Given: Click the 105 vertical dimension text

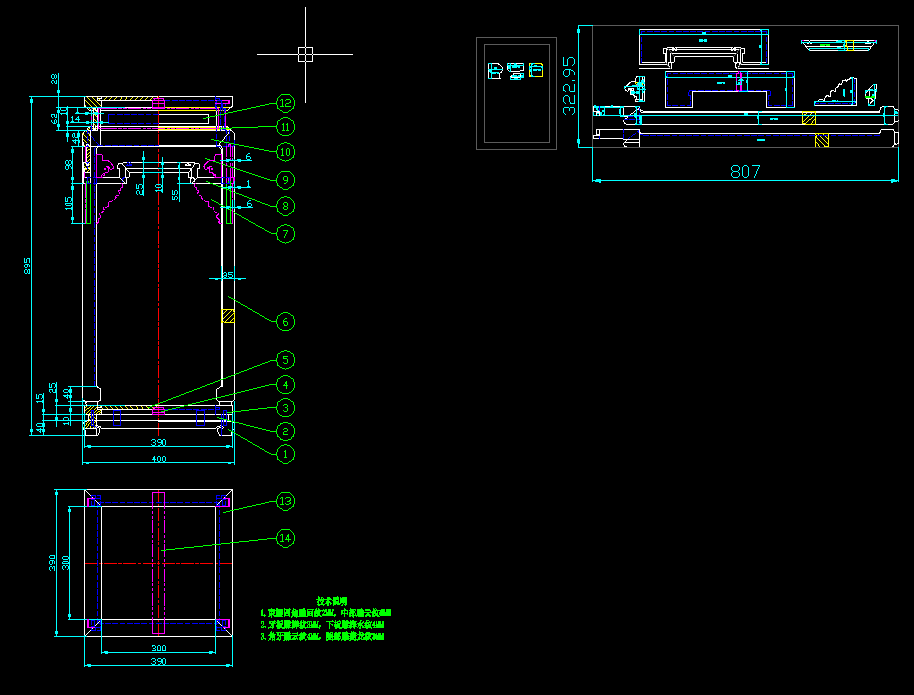Looking at the screenshot, I should (x=68, y=203).
